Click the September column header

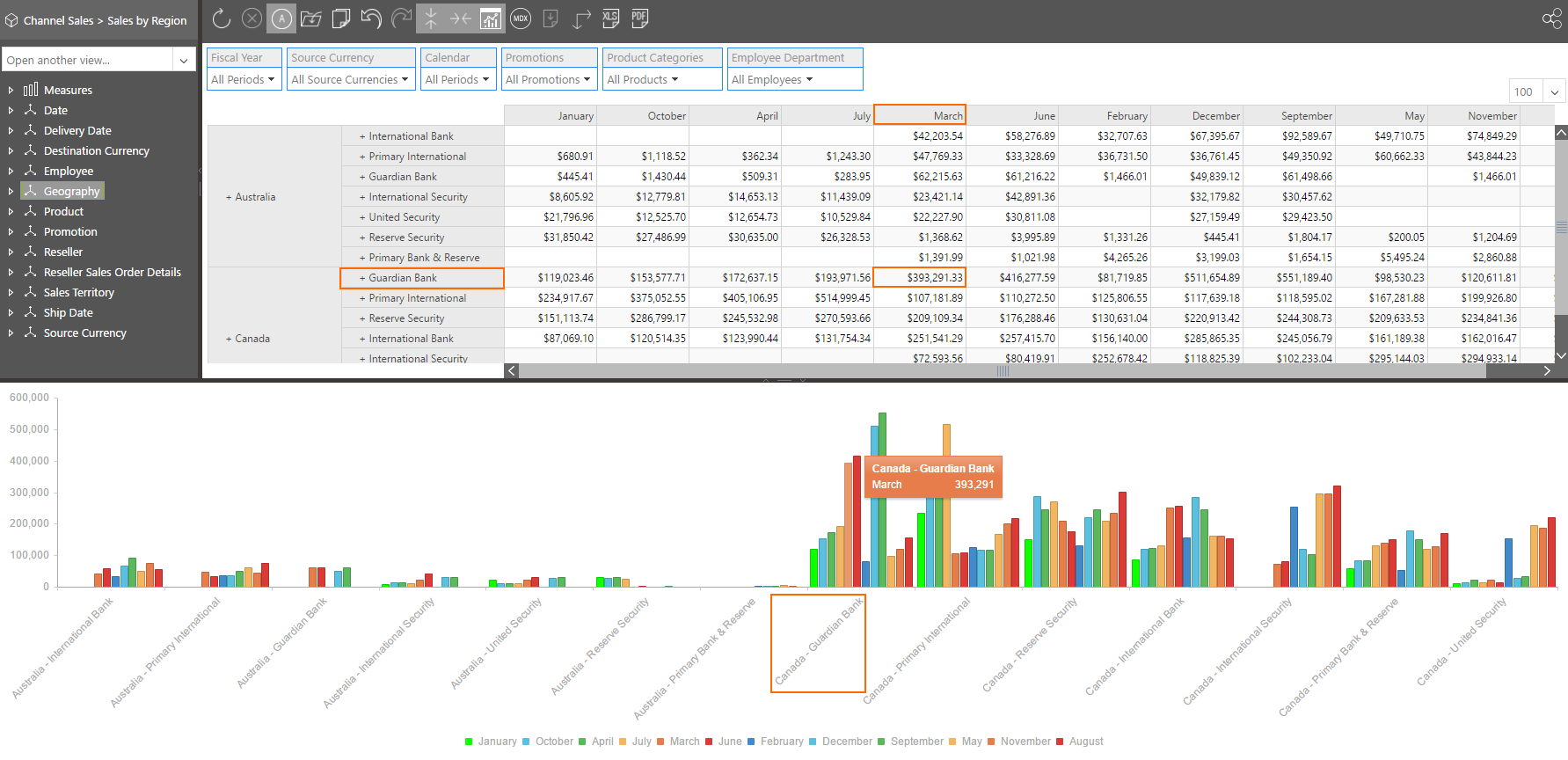pyautogui.click(x=1289, y=115)
